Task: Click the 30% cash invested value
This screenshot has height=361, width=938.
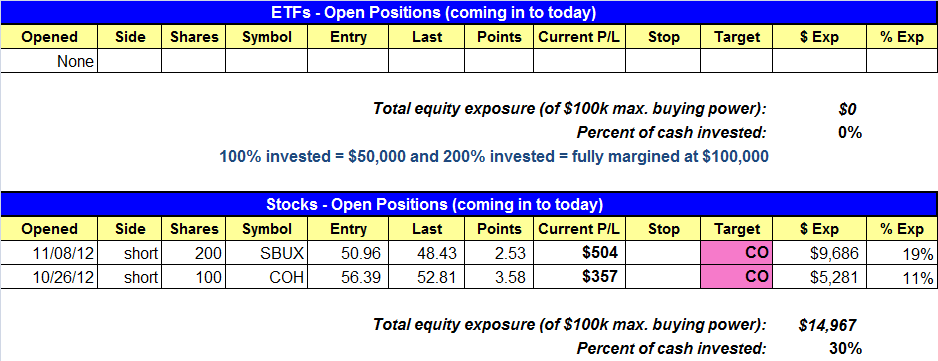Action: coord(849,348)
